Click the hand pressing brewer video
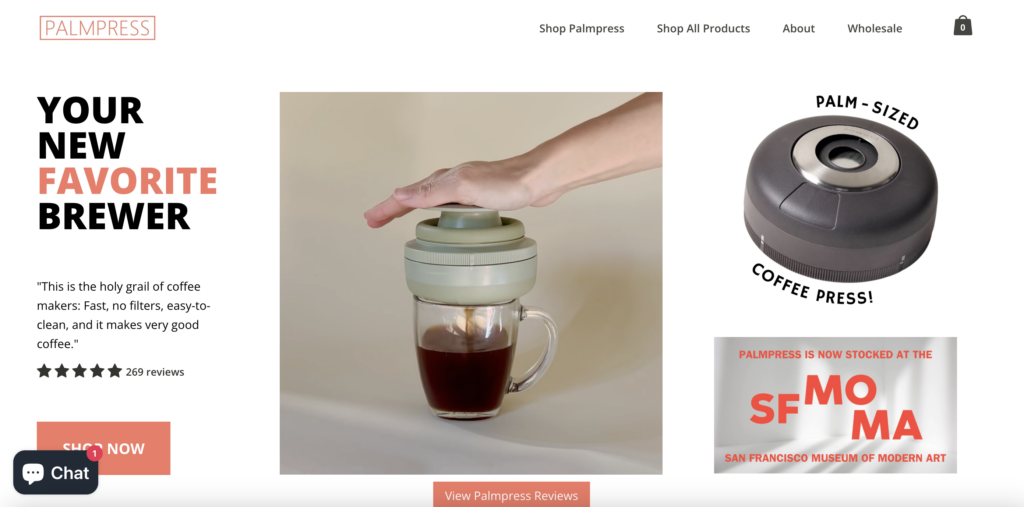 point(471,283)
